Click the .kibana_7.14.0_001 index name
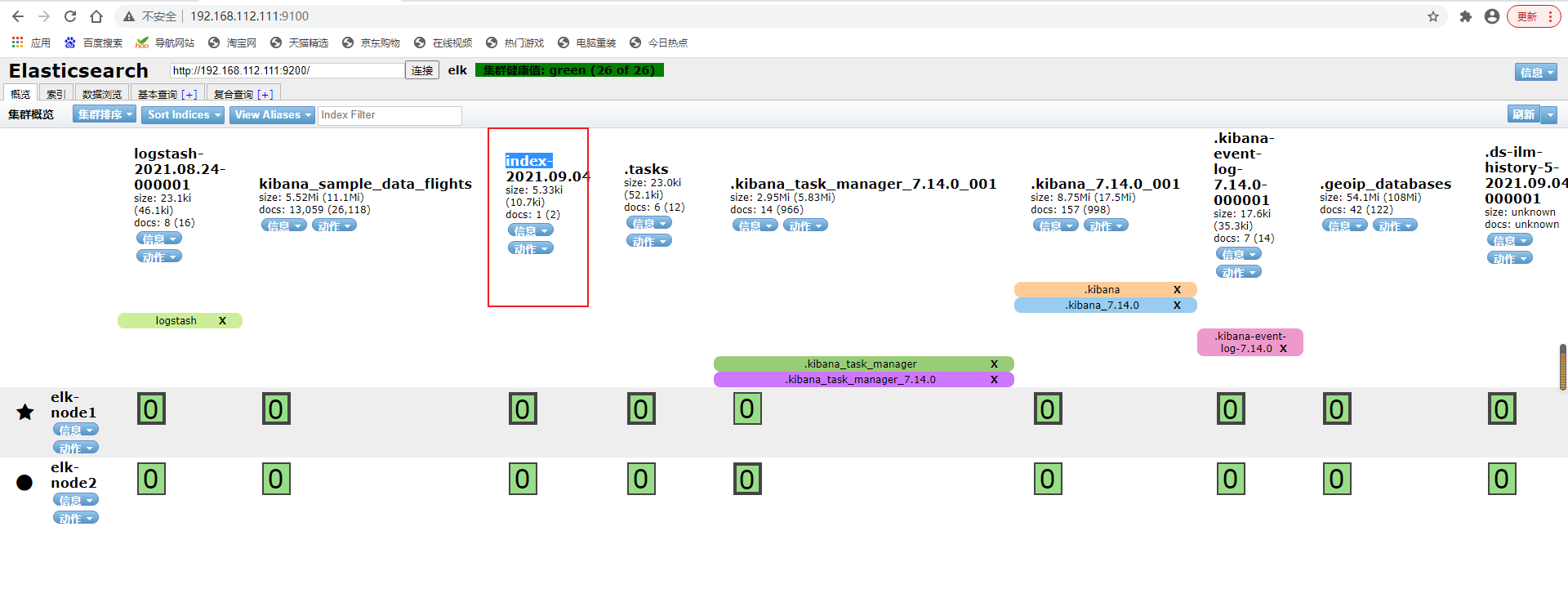This screenshot has width=1568, height=598. 1105,184
